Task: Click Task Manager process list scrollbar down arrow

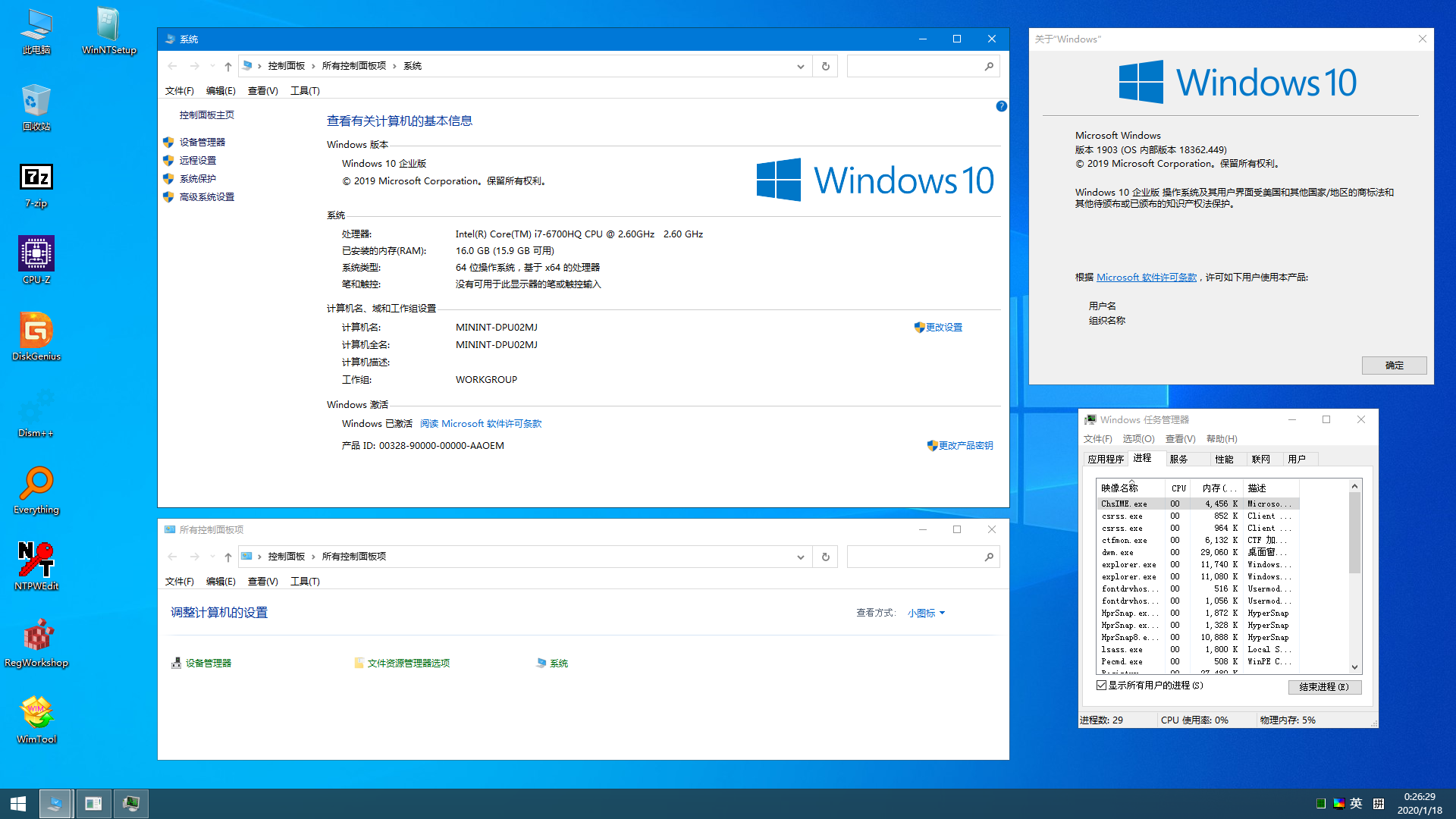Action: [x=1354, y=667]
